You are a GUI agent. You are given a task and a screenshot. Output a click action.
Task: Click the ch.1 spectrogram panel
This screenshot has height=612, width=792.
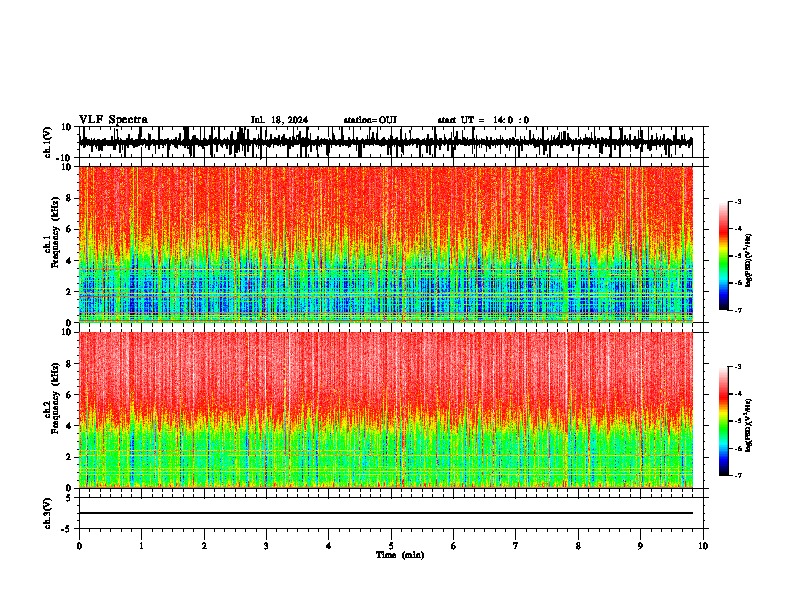tap(386, 244)
